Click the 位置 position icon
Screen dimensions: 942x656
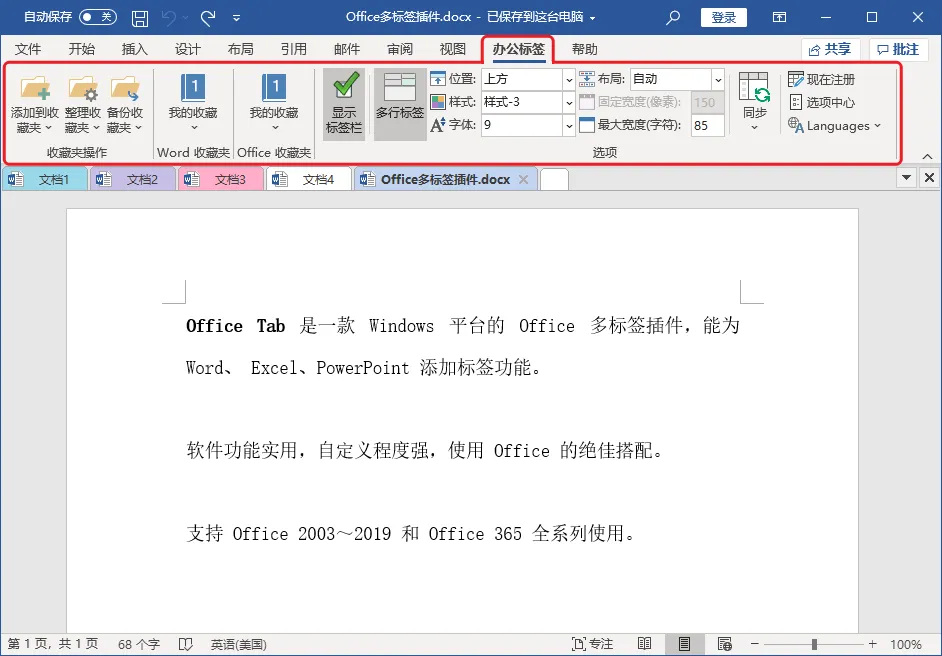pos(438,79)
